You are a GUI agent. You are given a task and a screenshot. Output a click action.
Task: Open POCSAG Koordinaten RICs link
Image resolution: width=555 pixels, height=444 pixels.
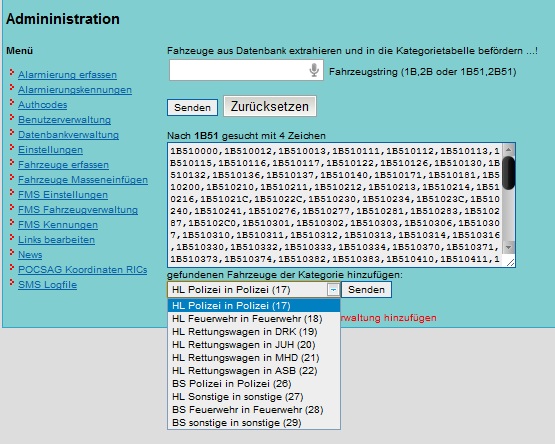(82, 269)
